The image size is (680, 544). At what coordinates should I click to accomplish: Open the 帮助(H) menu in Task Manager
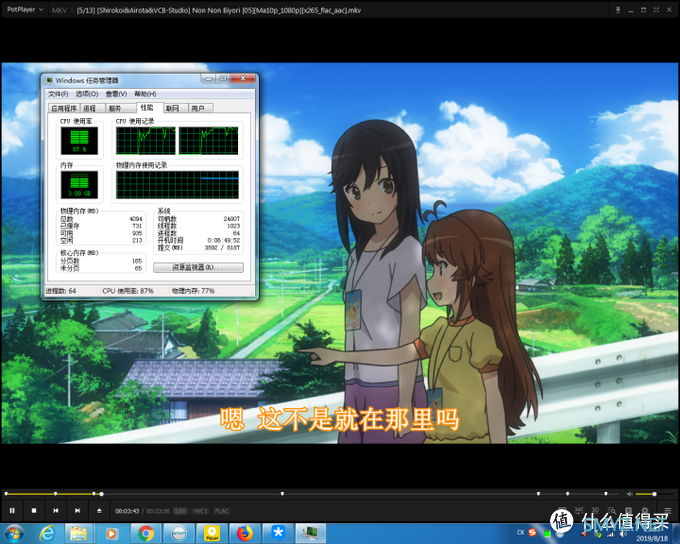[145, 94]
